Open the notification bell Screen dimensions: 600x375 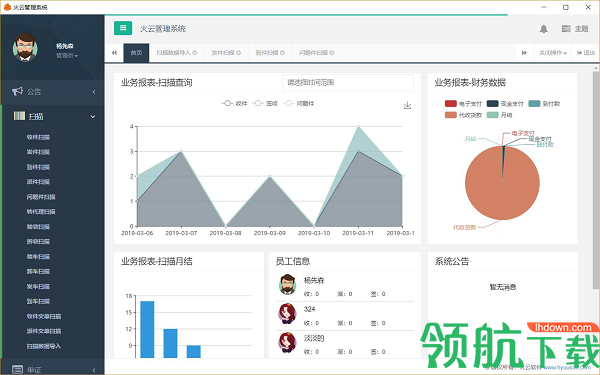(x=543, y=29)
